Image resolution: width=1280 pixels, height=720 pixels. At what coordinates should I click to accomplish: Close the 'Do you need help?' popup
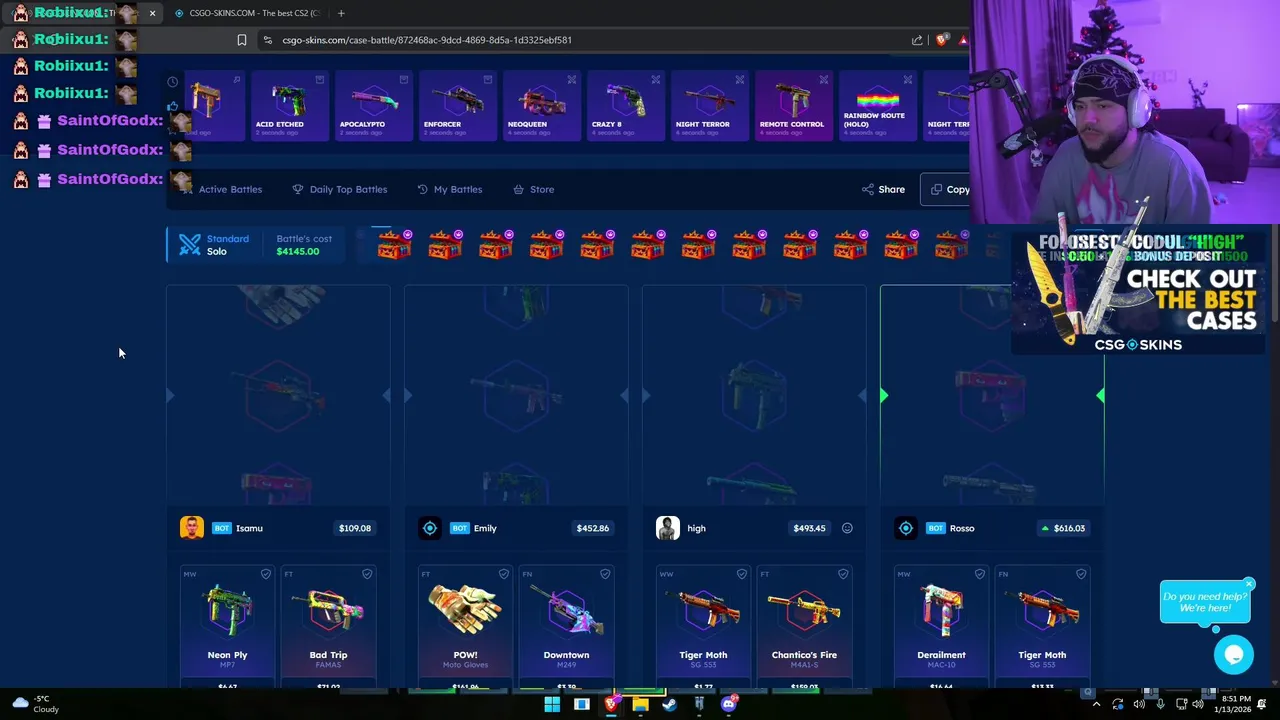[x=1249, y=584]
